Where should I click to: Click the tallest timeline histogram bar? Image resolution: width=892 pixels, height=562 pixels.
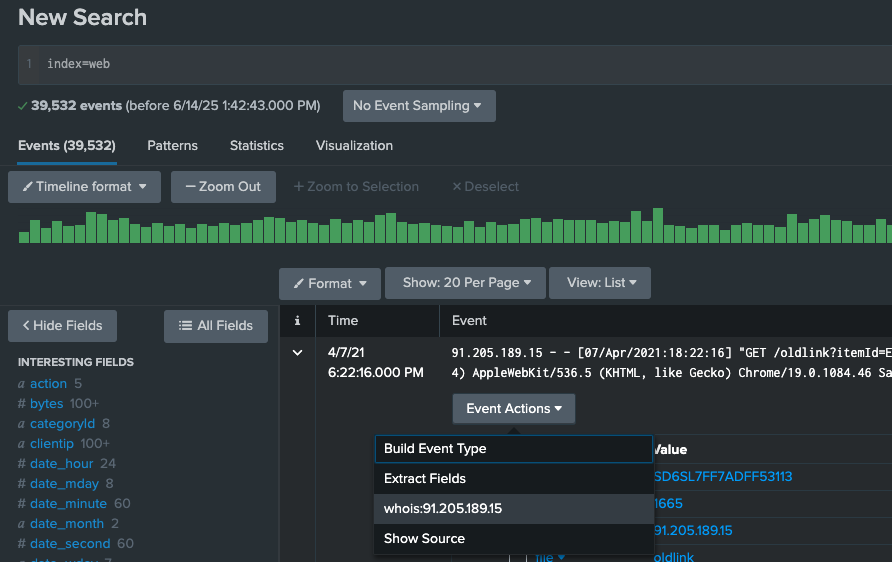click(658, 225)
